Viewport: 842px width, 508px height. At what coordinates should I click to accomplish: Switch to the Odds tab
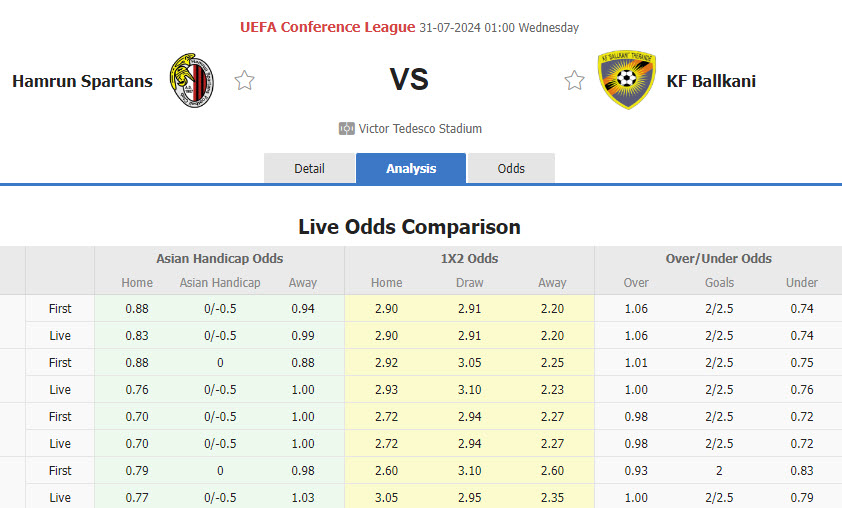click(x=511, y=168)
